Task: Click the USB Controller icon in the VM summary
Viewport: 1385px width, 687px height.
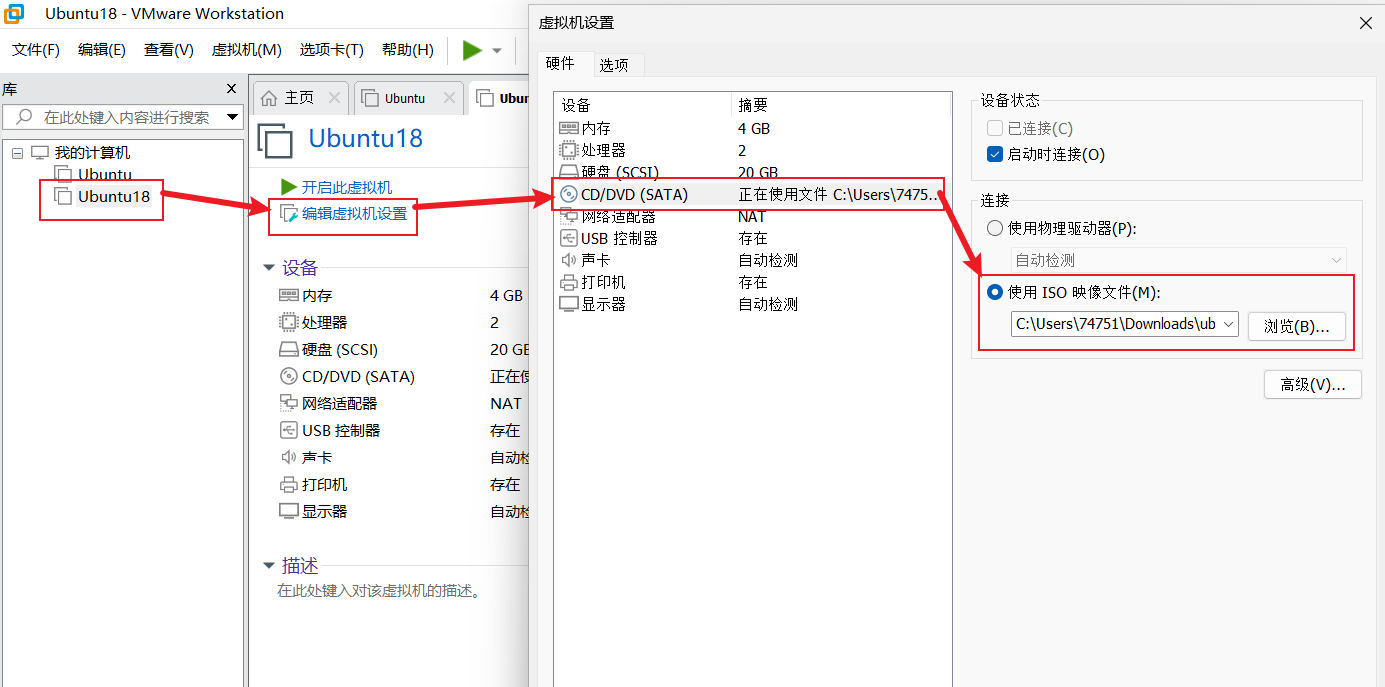Action: (x=288, y=430)
